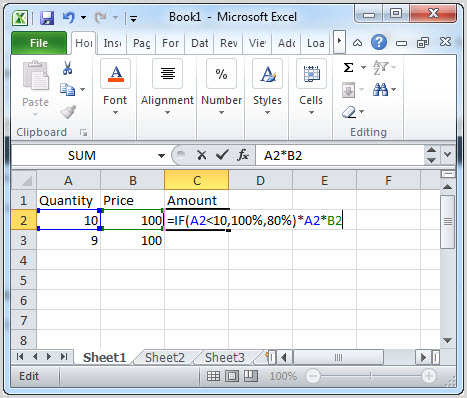Viewport: 467px width, 398px height.
Task: Select the Sheet3 worksheet tab
Action: (x=225, y=357)
